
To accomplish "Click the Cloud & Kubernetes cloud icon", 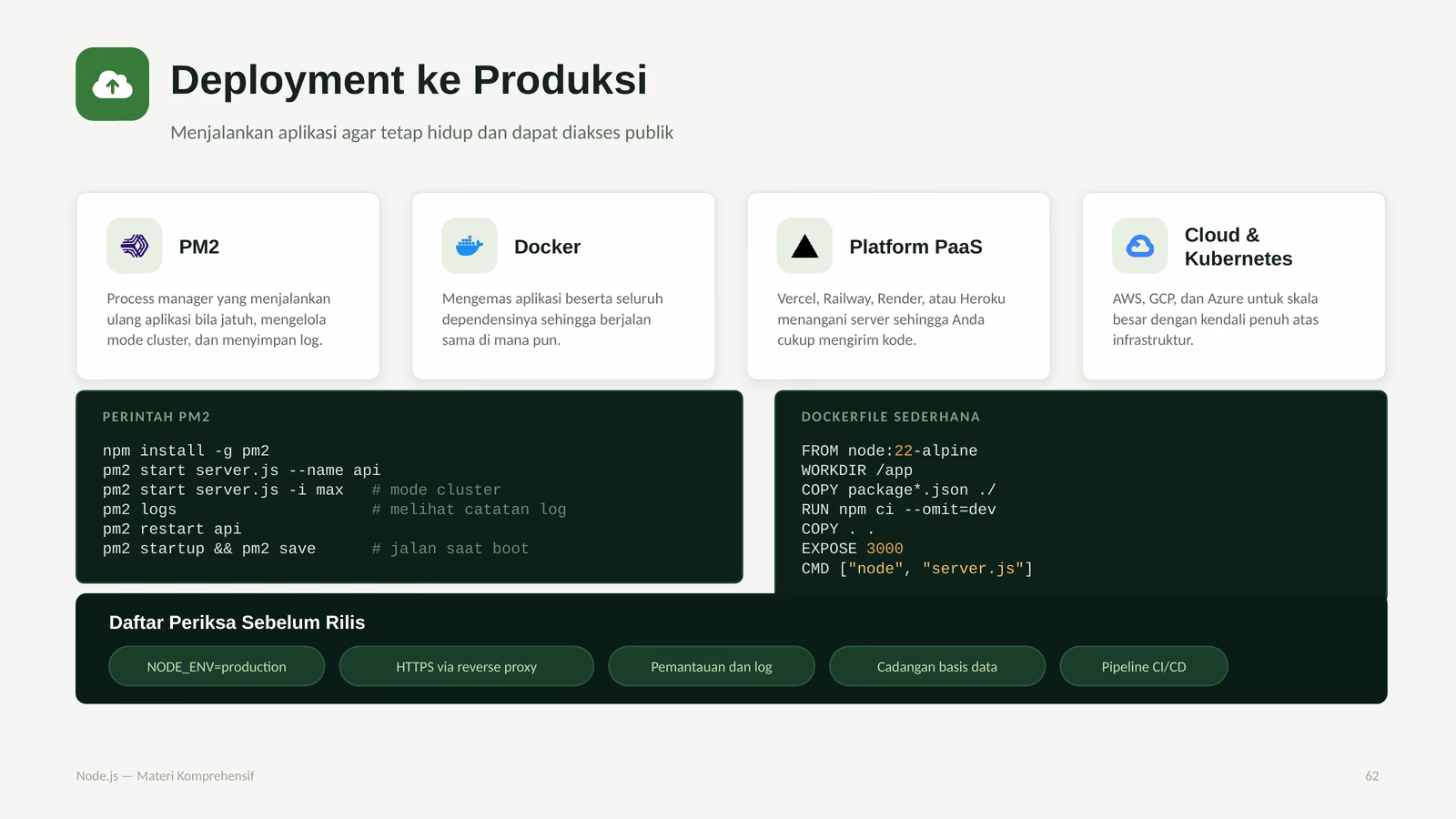I will coord(1140,246).
